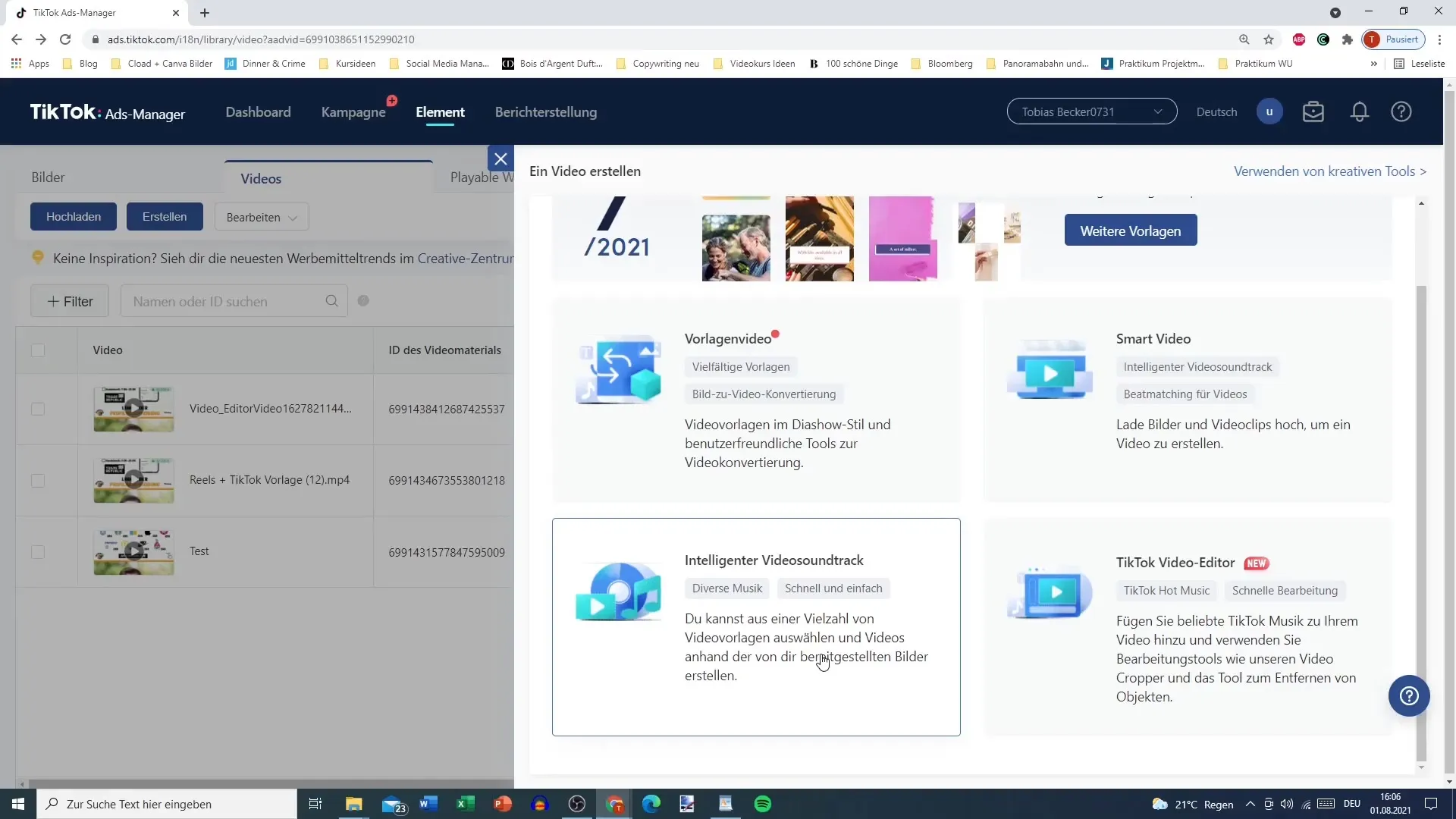Image resolution: width=1456 pixels, height=819 pixels.
Task: Show hidden system tray icons
Action: tap(1250, 804)
